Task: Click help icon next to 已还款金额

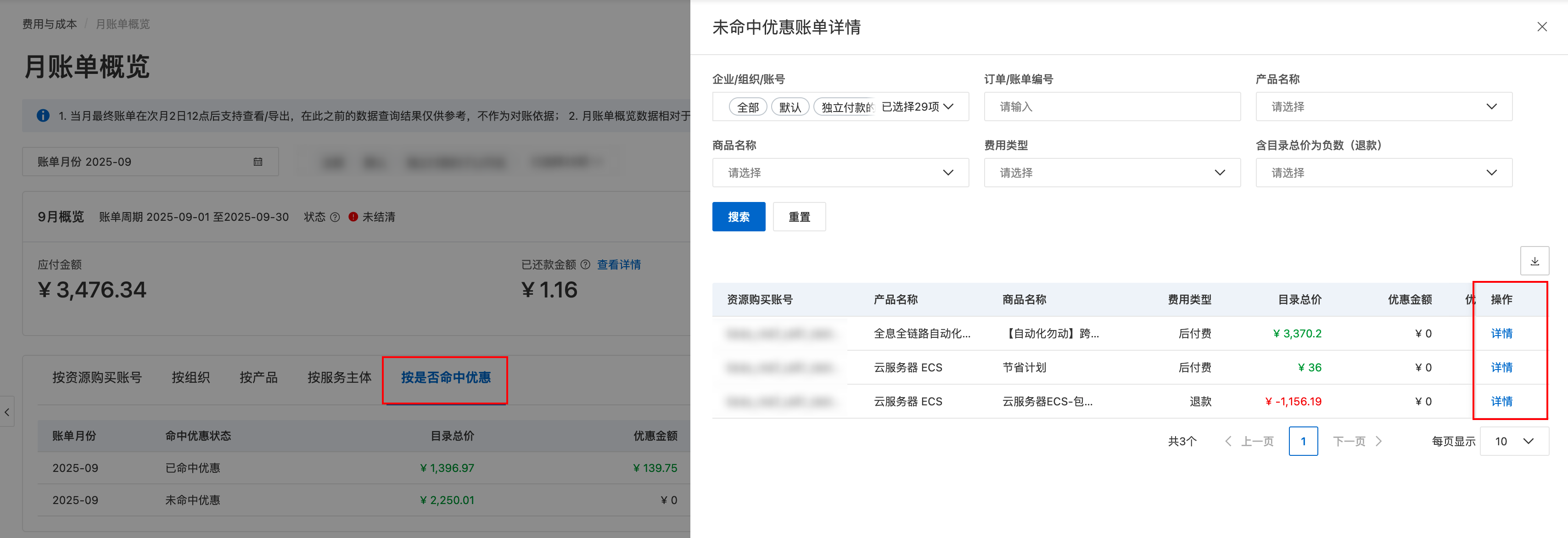Action: point(585,265)
